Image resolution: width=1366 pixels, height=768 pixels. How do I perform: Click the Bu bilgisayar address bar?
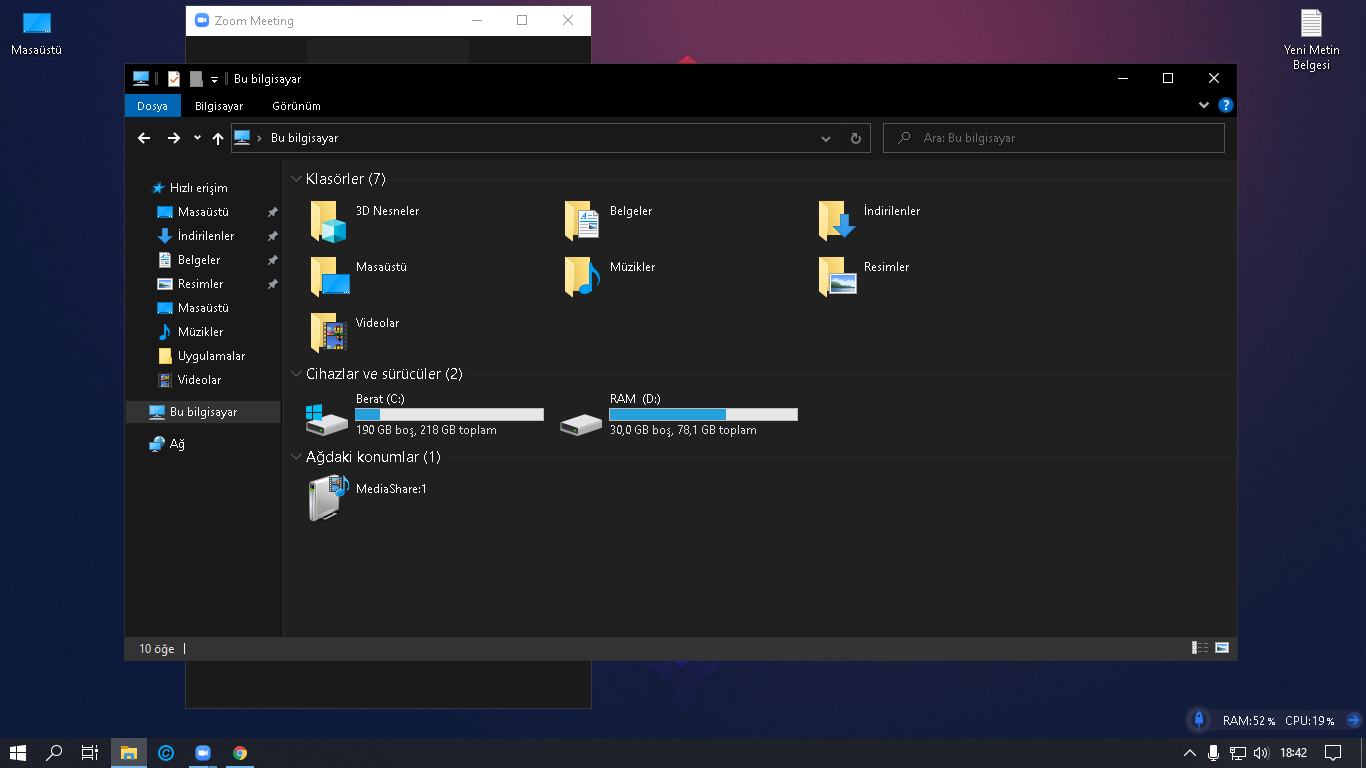(550, 138)
